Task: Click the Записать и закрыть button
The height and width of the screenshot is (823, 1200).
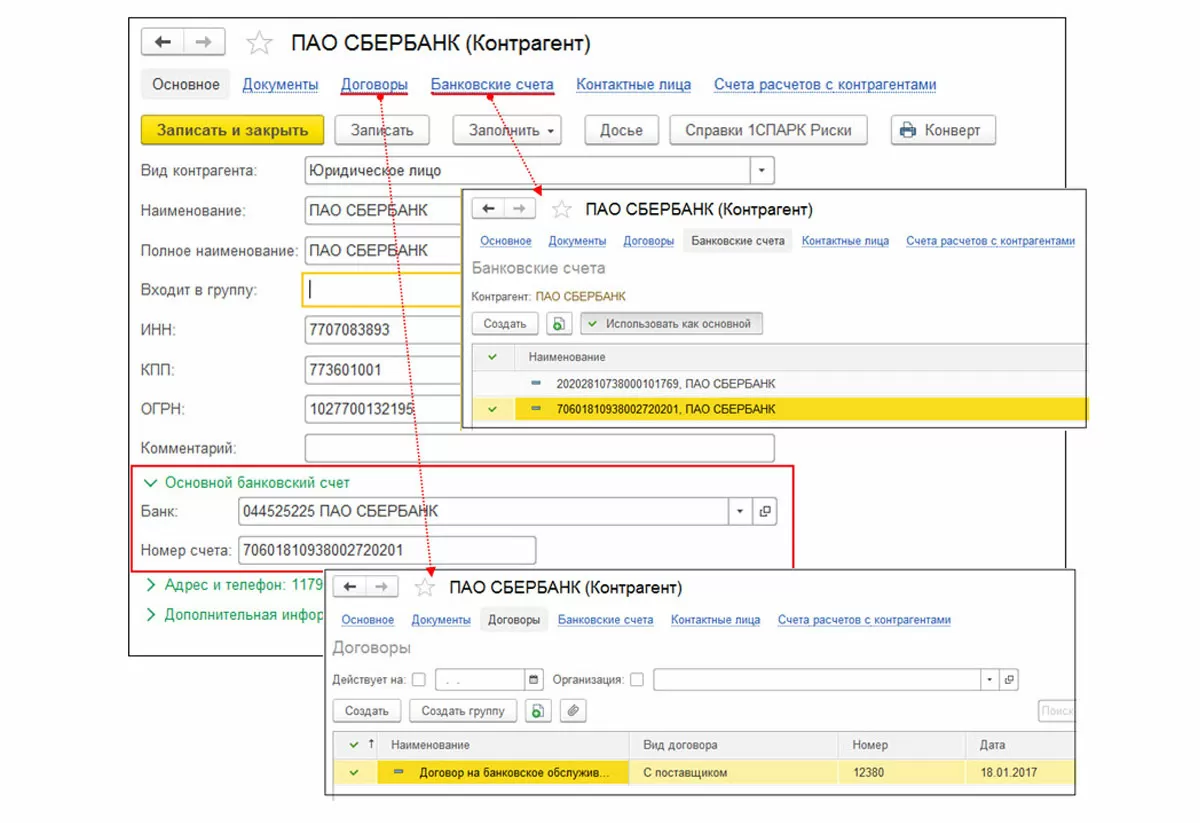Action: coord(232,130)
